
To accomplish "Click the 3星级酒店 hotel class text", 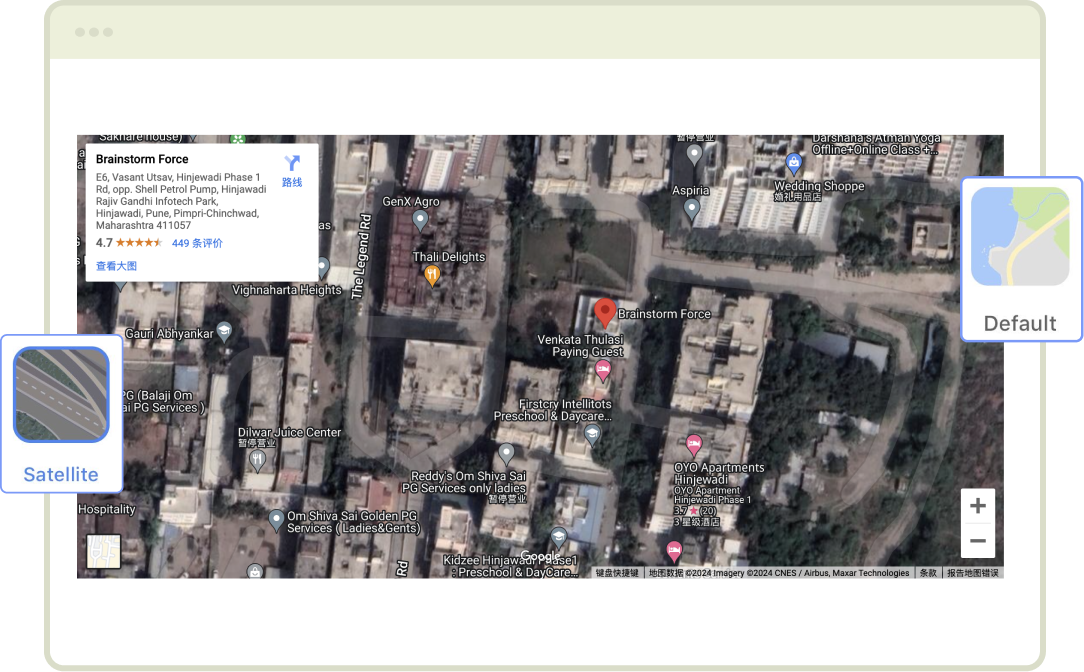I will (697, 521).
